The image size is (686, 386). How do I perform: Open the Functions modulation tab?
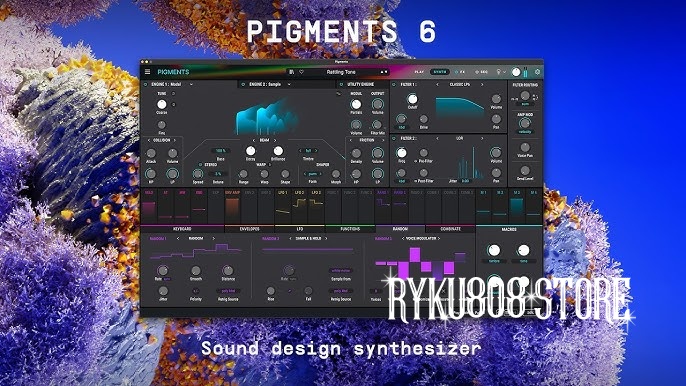coord(350,229)
